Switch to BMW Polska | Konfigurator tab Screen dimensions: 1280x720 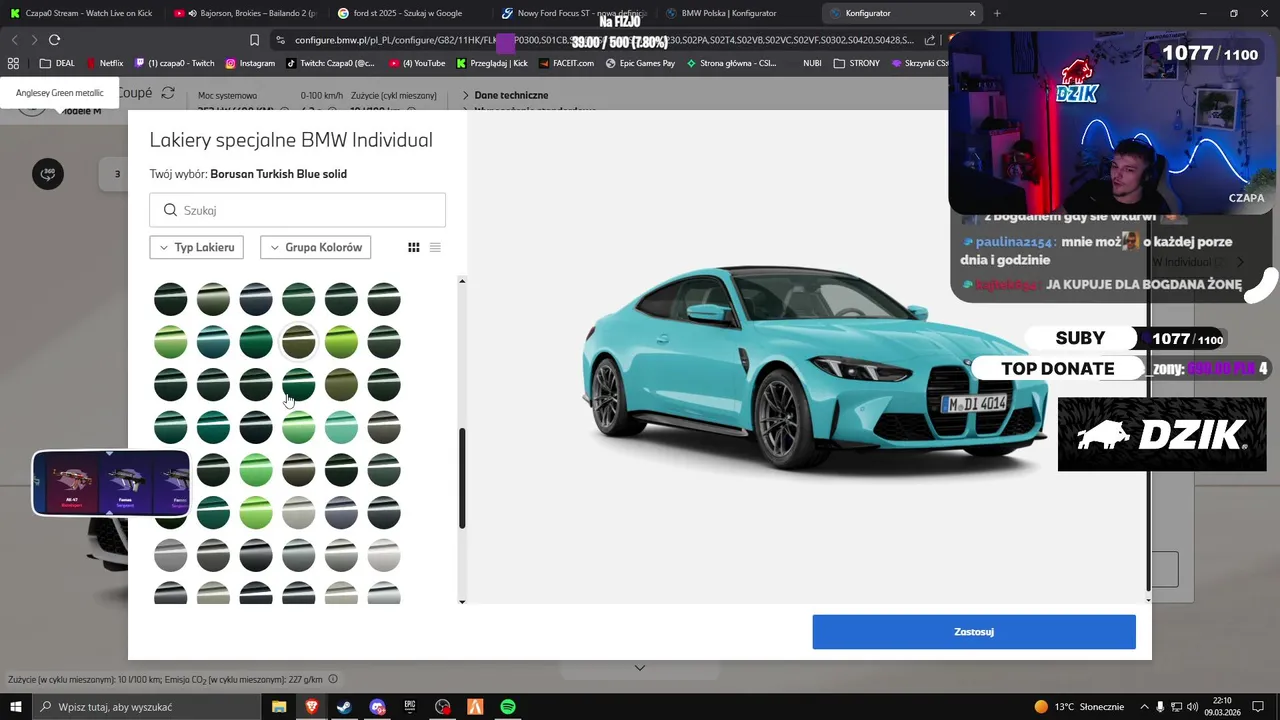[x=736, y=13]
